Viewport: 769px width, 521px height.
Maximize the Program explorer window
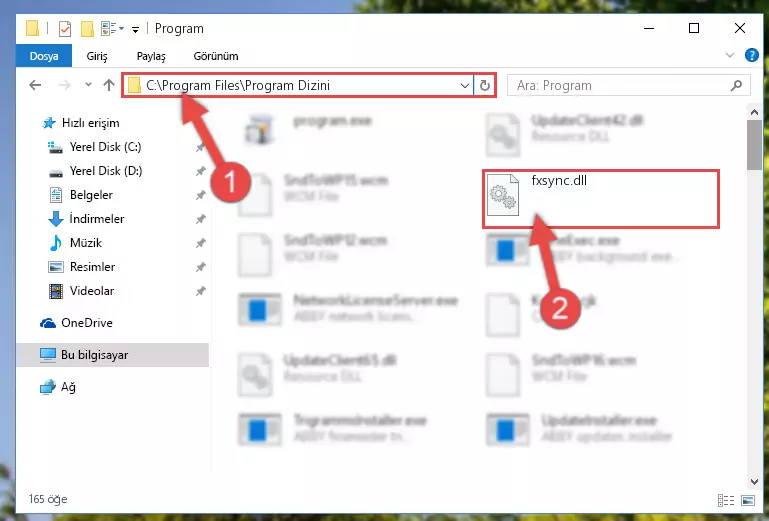point(694,28)
